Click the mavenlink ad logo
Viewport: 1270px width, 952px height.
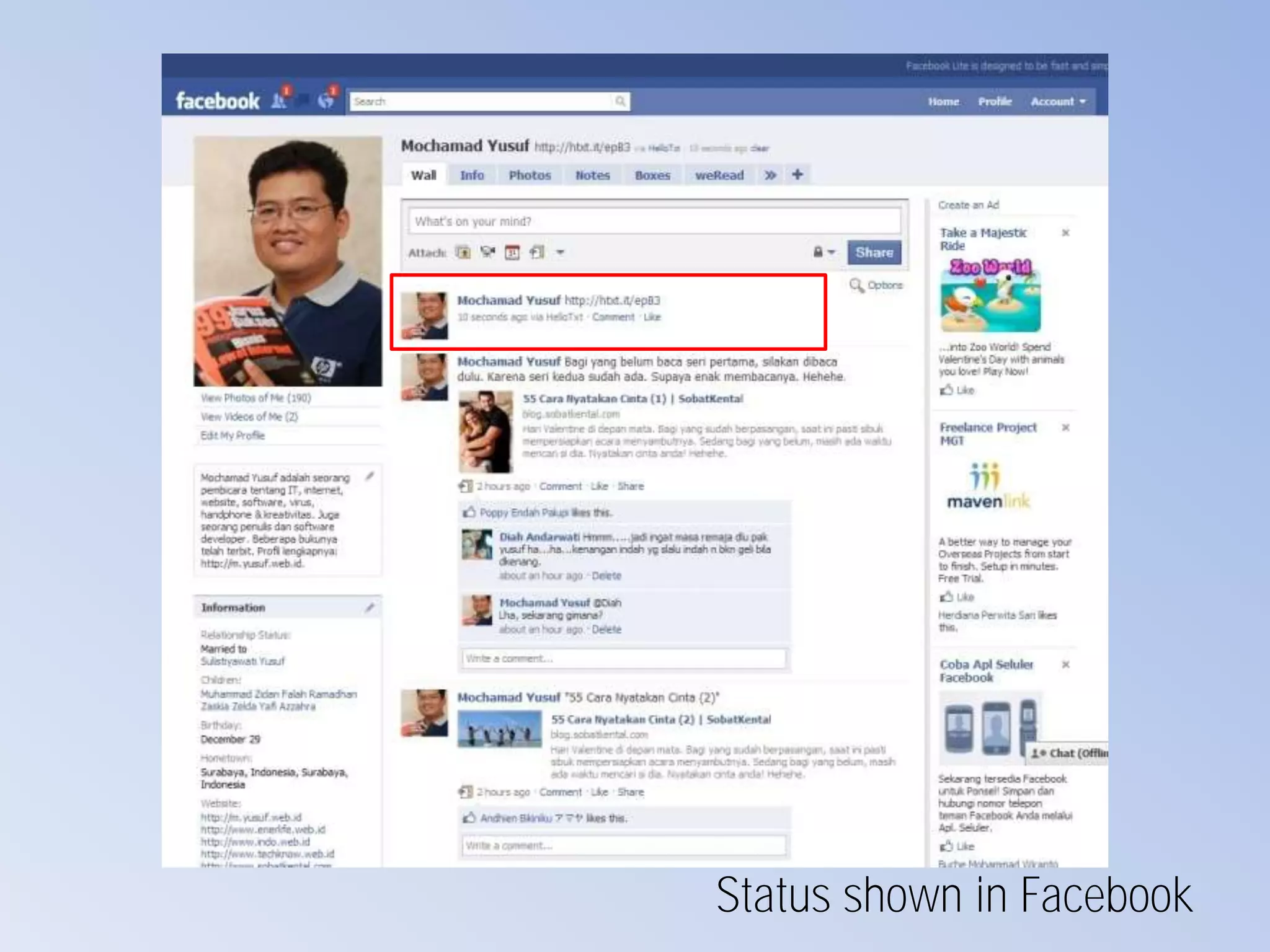click(x=988, y=487)
